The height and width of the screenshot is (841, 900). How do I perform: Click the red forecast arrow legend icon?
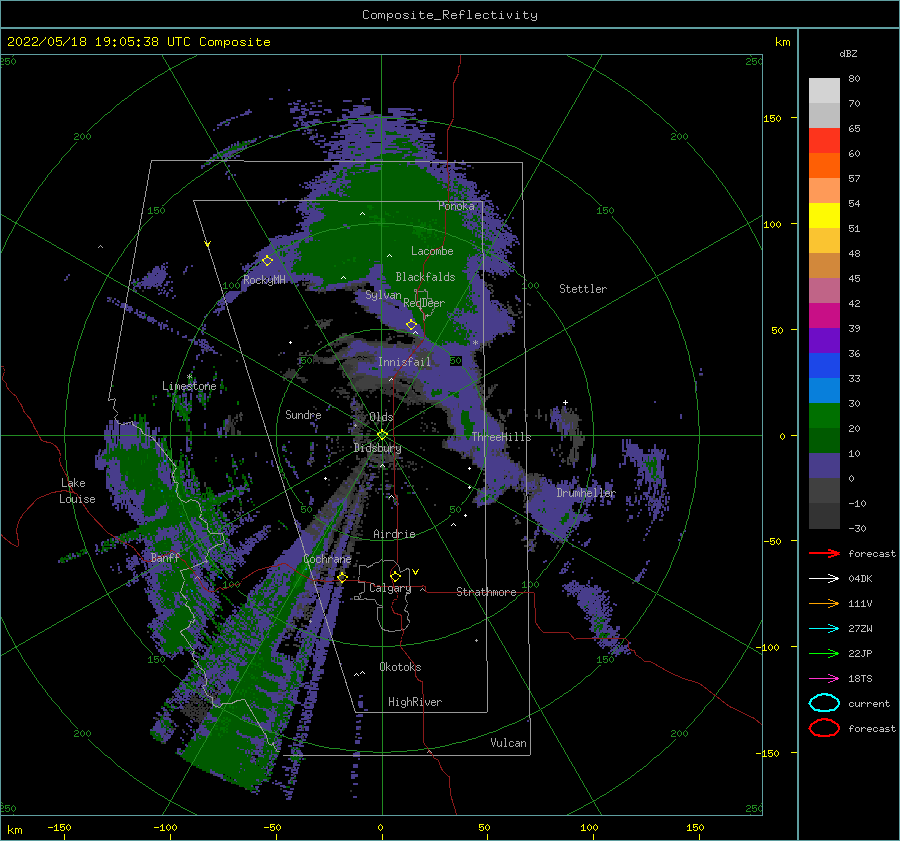[x=824, y=553]
